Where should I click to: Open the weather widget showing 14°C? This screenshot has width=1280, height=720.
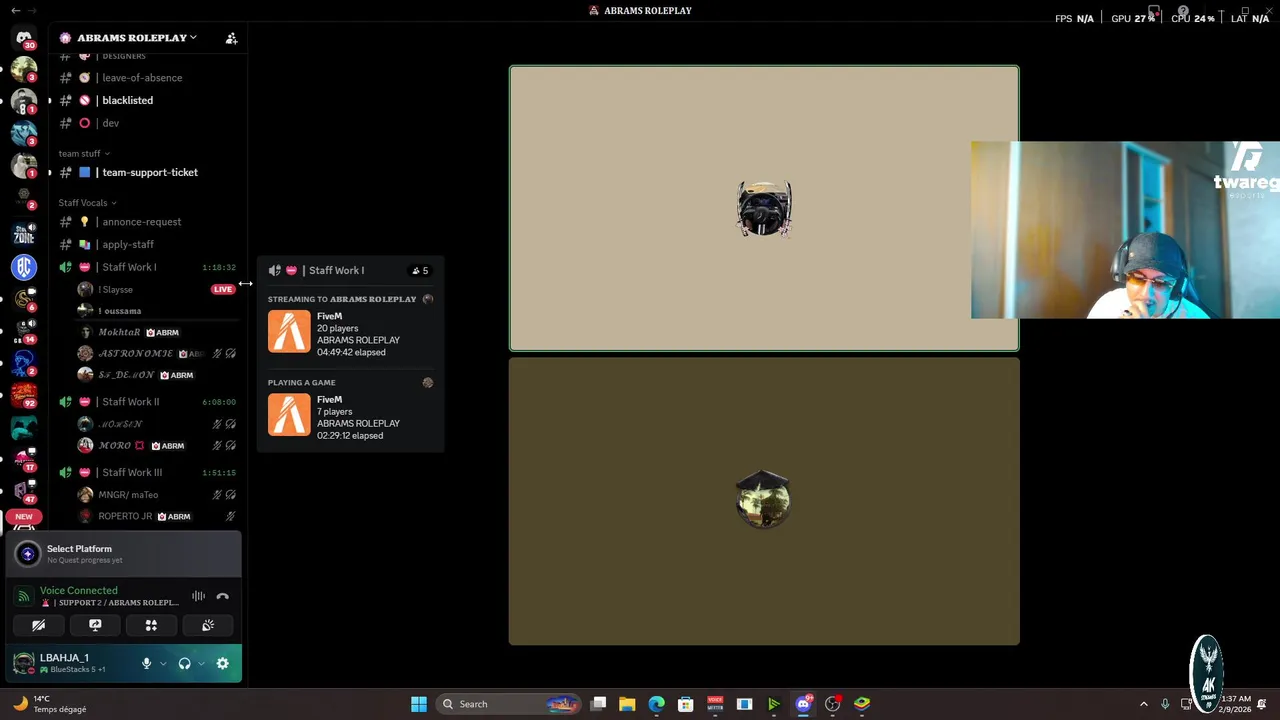pyautogui.click(x=50, y=704)
